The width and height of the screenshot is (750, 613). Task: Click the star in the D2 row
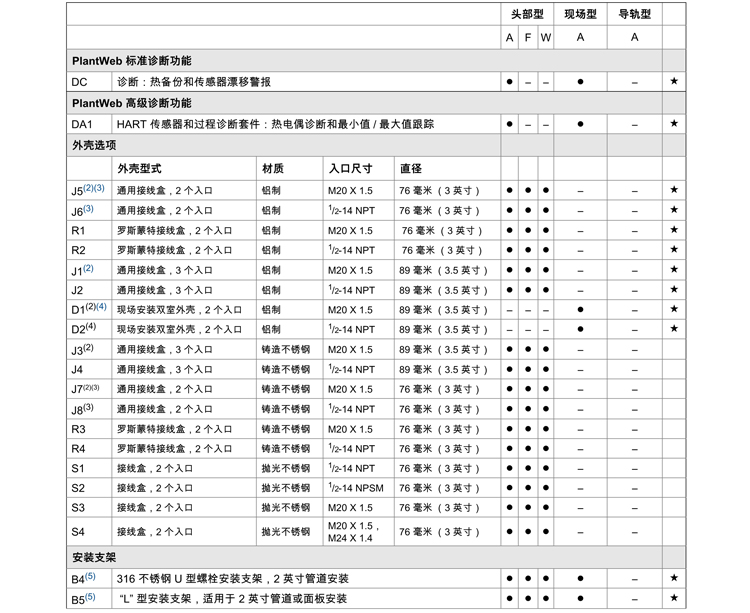tap(674, 329)
